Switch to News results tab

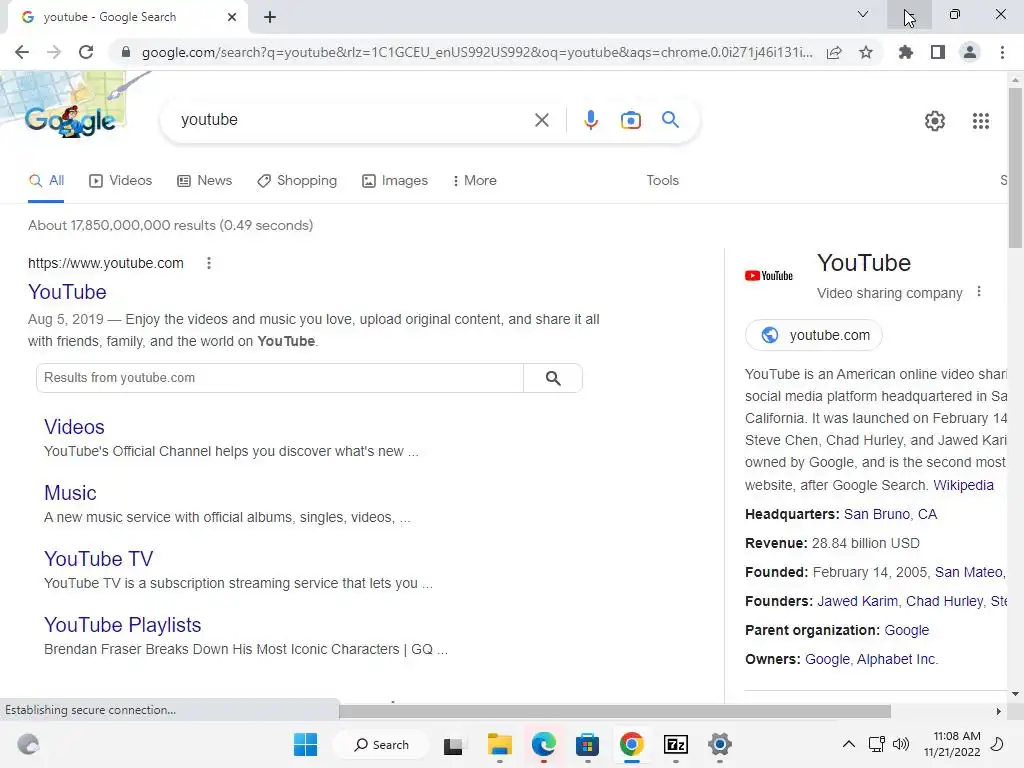(204, 181)
